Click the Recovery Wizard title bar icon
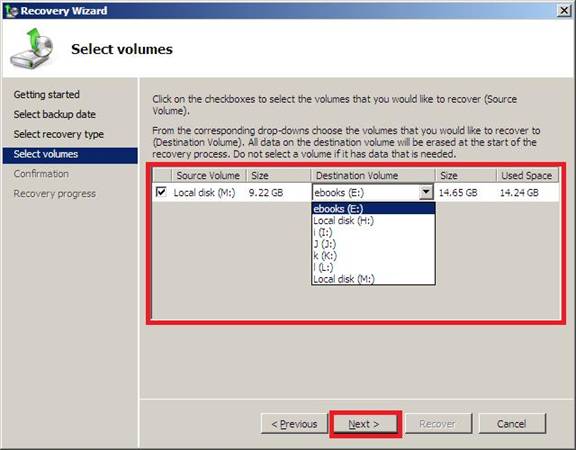 click(11, 11)
